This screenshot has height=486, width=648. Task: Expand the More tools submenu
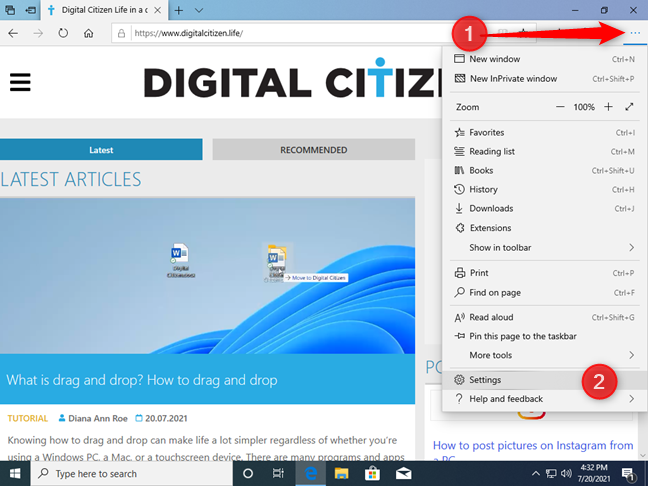(544, 355)
